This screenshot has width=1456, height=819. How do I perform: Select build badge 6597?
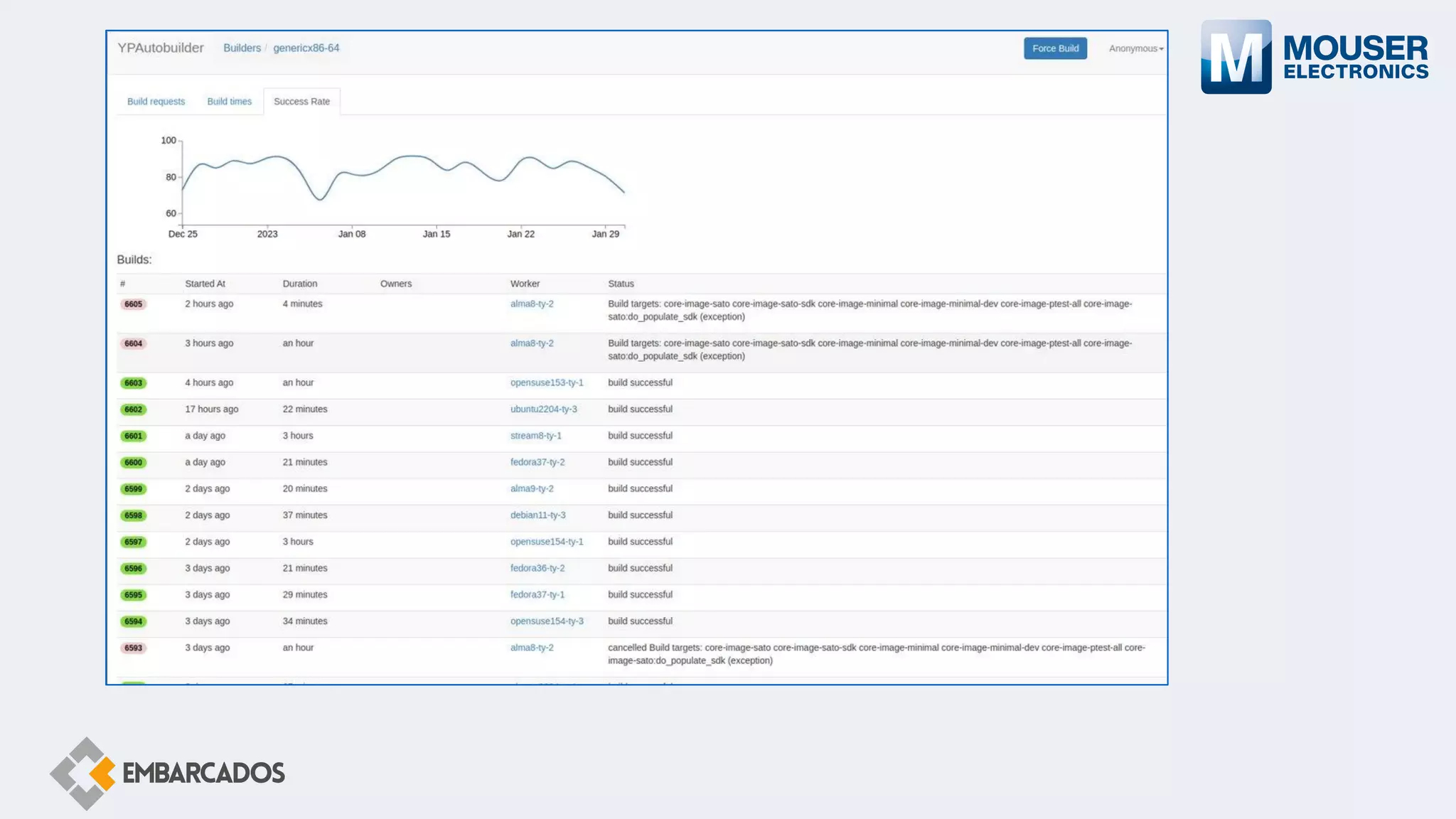click(133, 542)
